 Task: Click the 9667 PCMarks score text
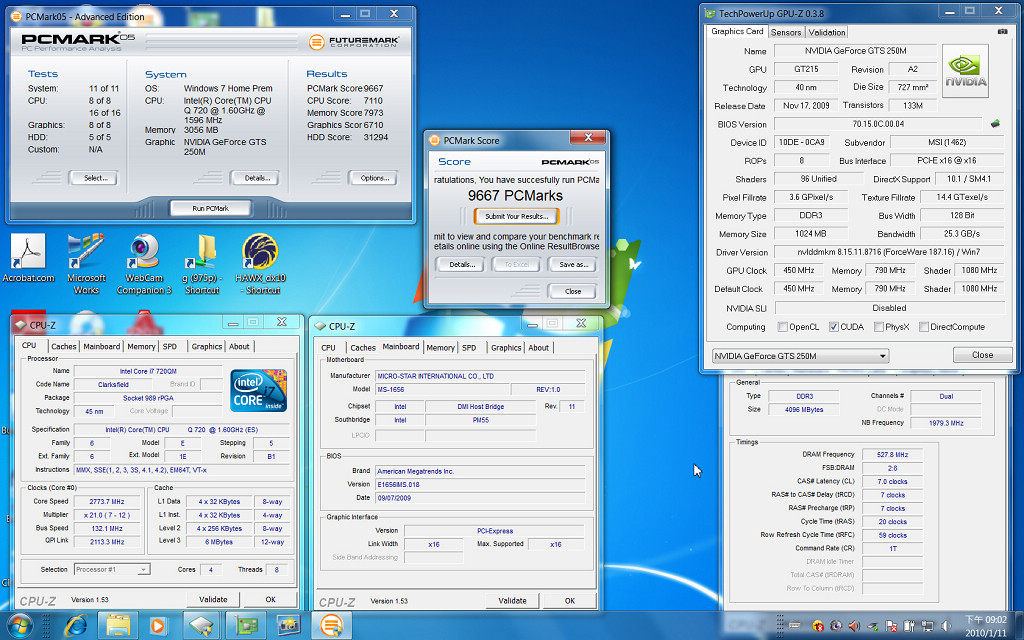click(515, 195)
